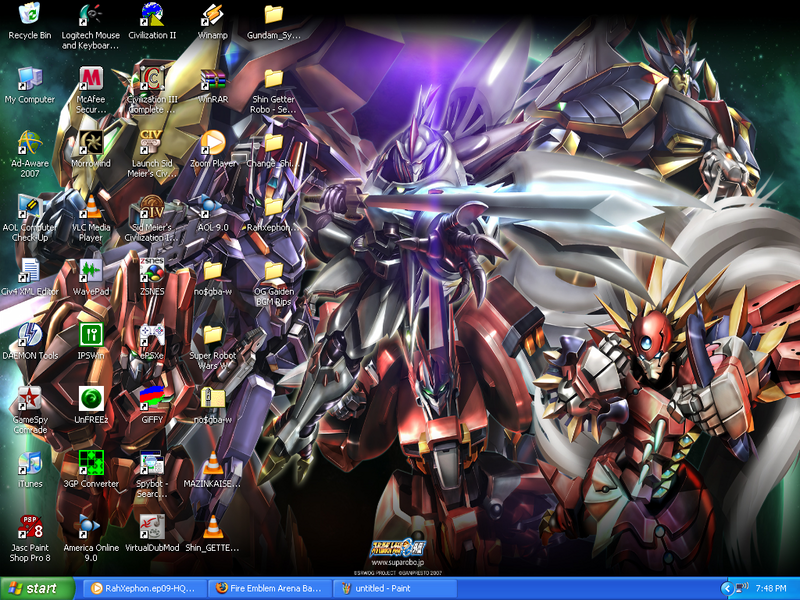Open Jasc Paint Shop Pro 8
Viewport: 800px width, 600px height.
30,526
